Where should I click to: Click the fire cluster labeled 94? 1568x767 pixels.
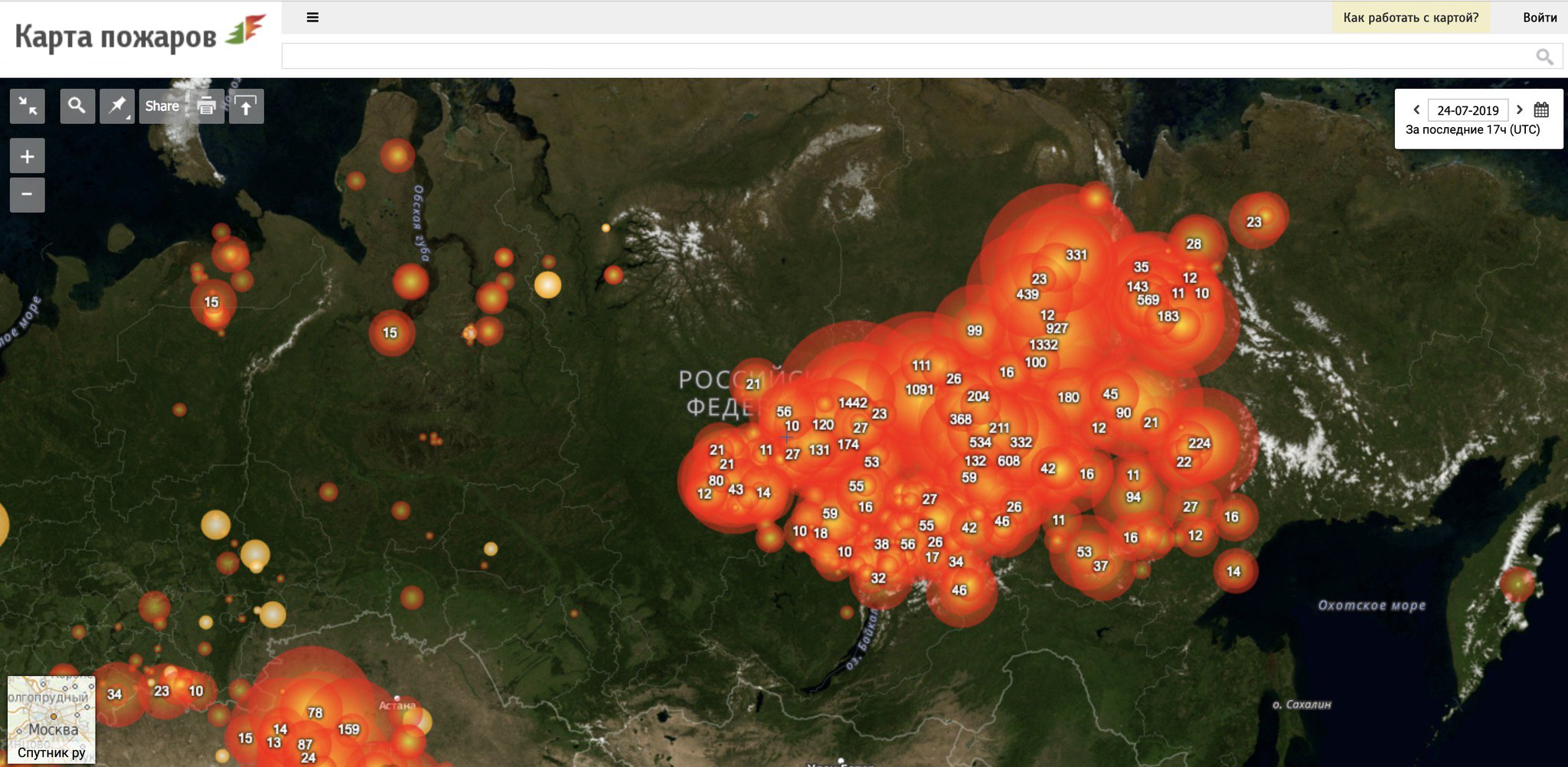(1133, 498)
